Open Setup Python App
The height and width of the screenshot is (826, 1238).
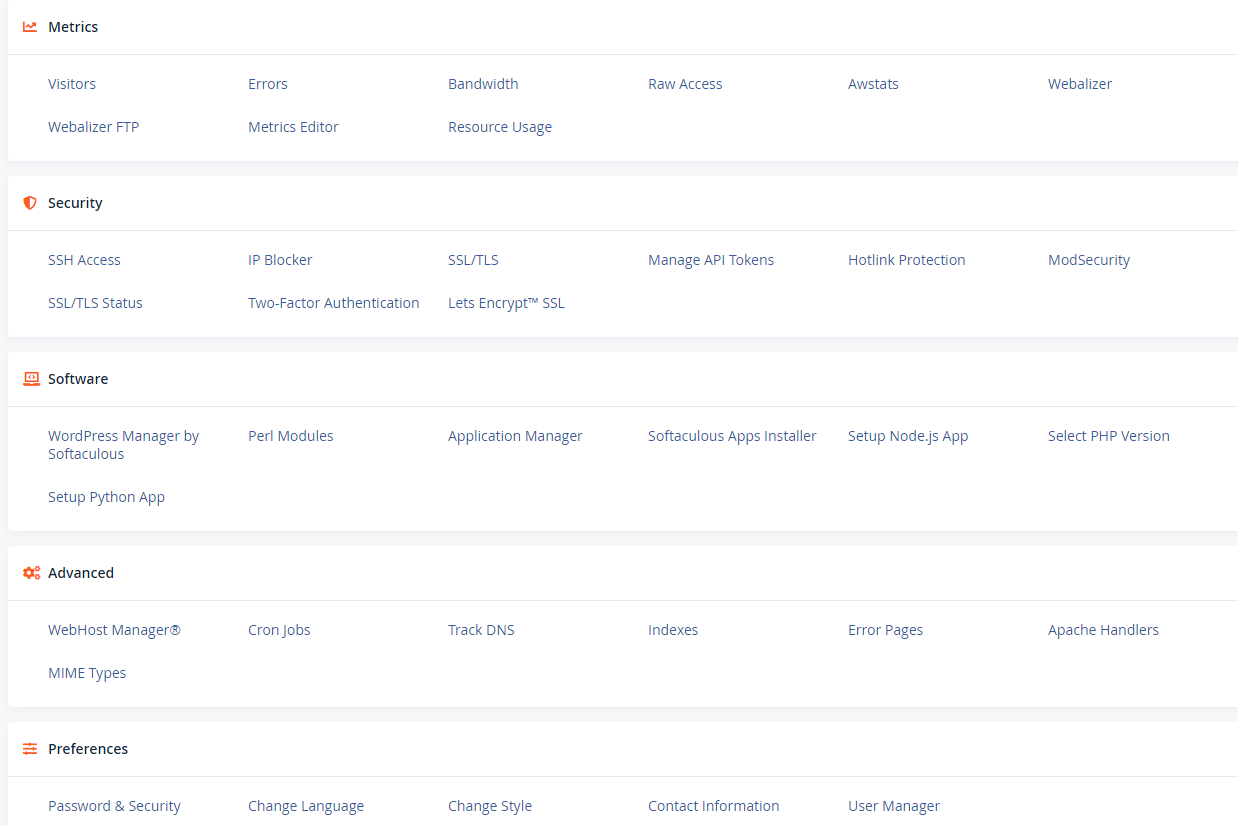[106, 497]
